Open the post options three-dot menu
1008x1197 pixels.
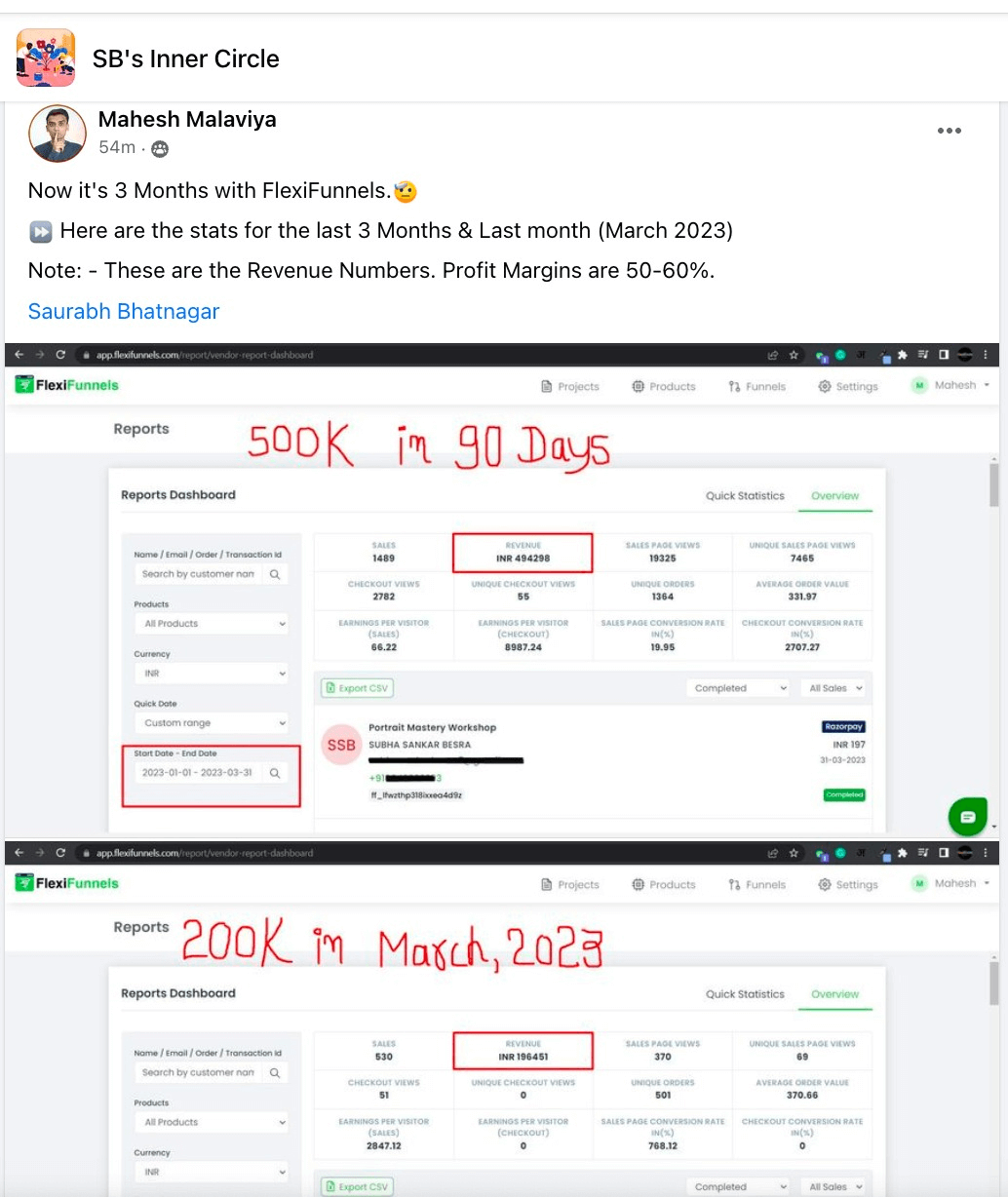coord(949,131)
